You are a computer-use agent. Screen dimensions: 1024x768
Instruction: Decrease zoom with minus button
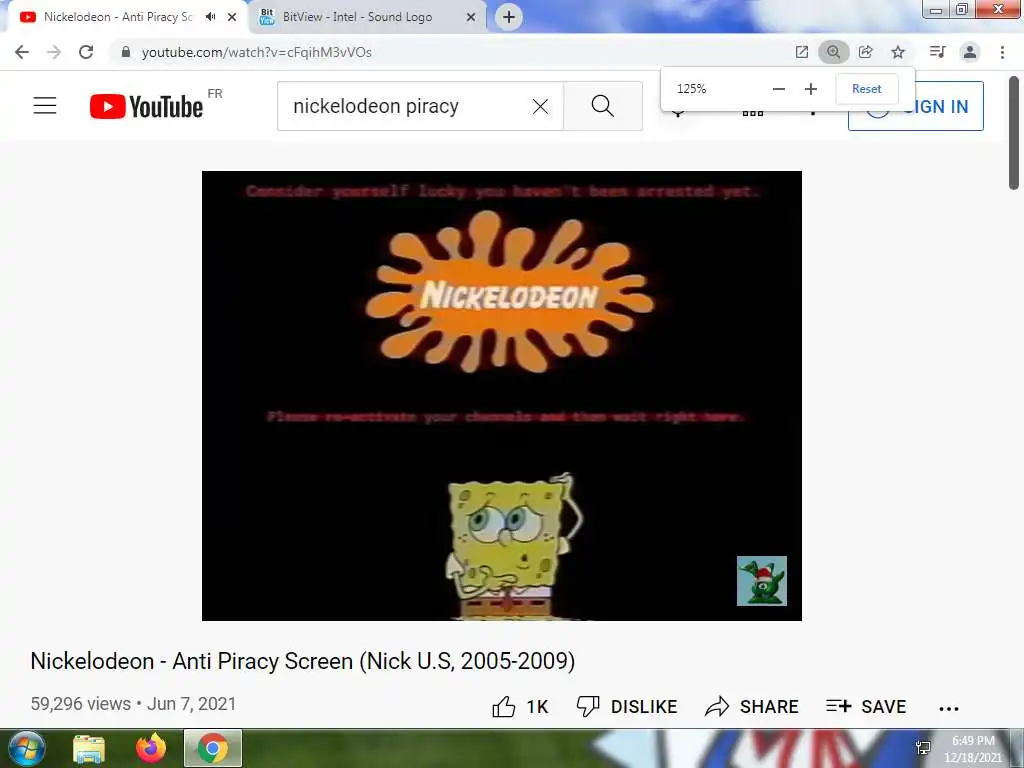[x=778, y=89]
